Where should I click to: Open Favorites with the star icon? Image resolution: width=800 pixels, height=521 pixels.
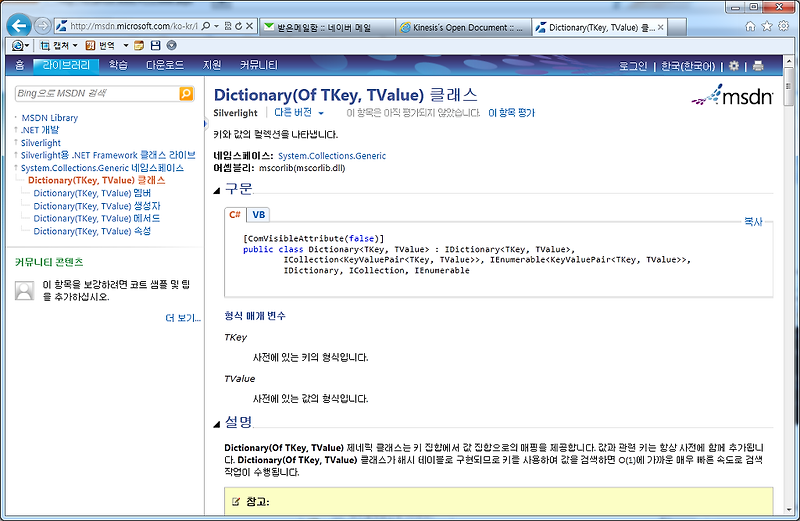tap(767, 26)
